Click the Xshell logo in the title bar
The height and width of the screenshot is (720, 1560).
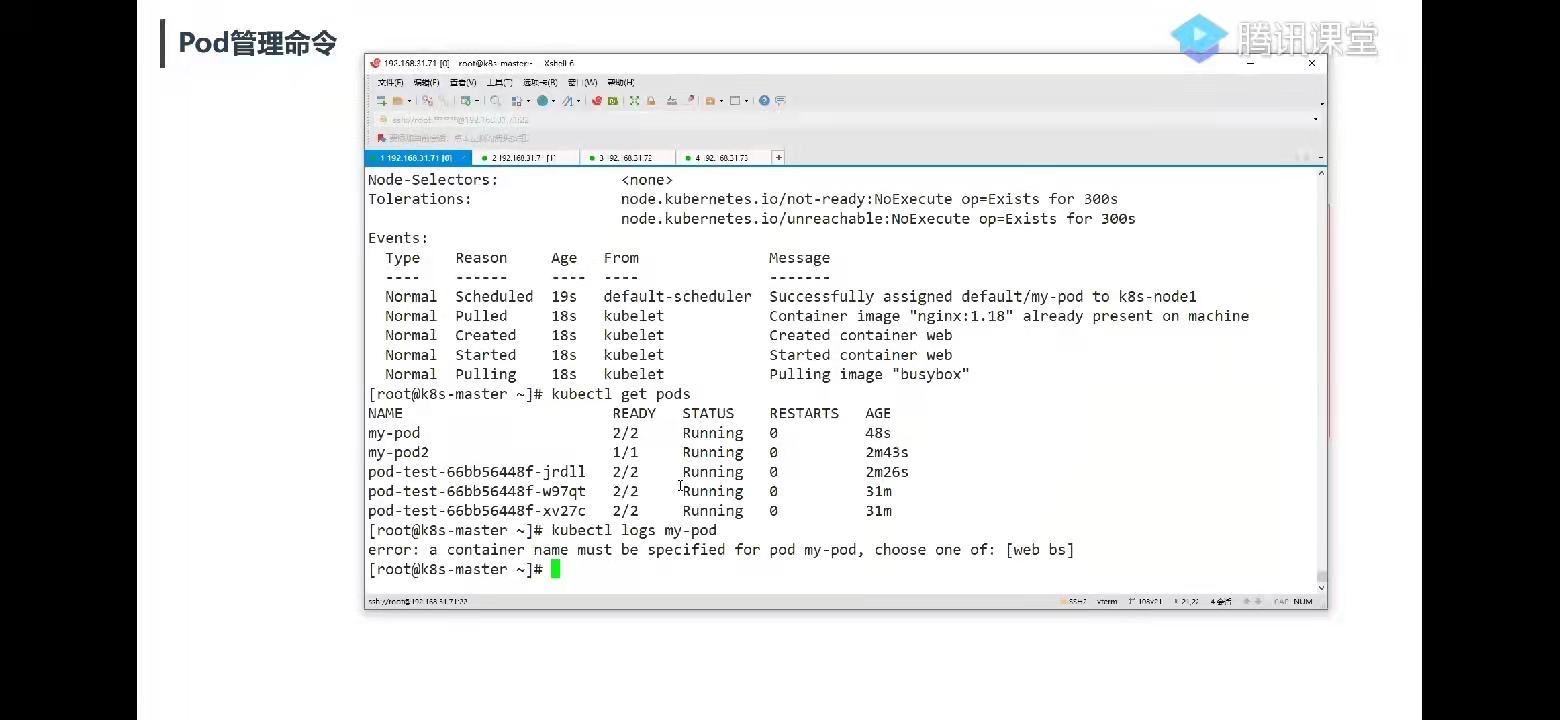(375, 63)
